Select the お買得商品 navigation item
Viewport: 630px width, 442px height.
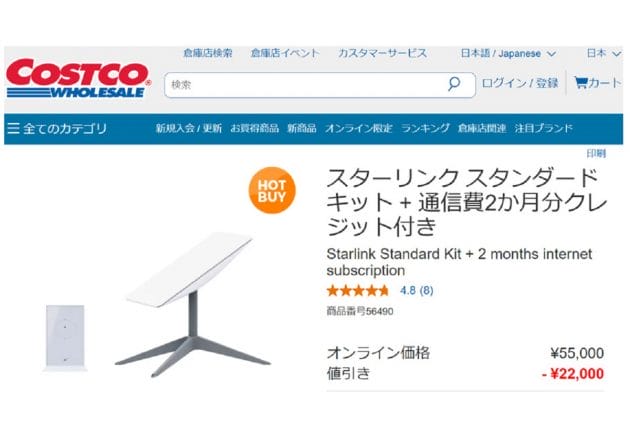coord(254,129)
